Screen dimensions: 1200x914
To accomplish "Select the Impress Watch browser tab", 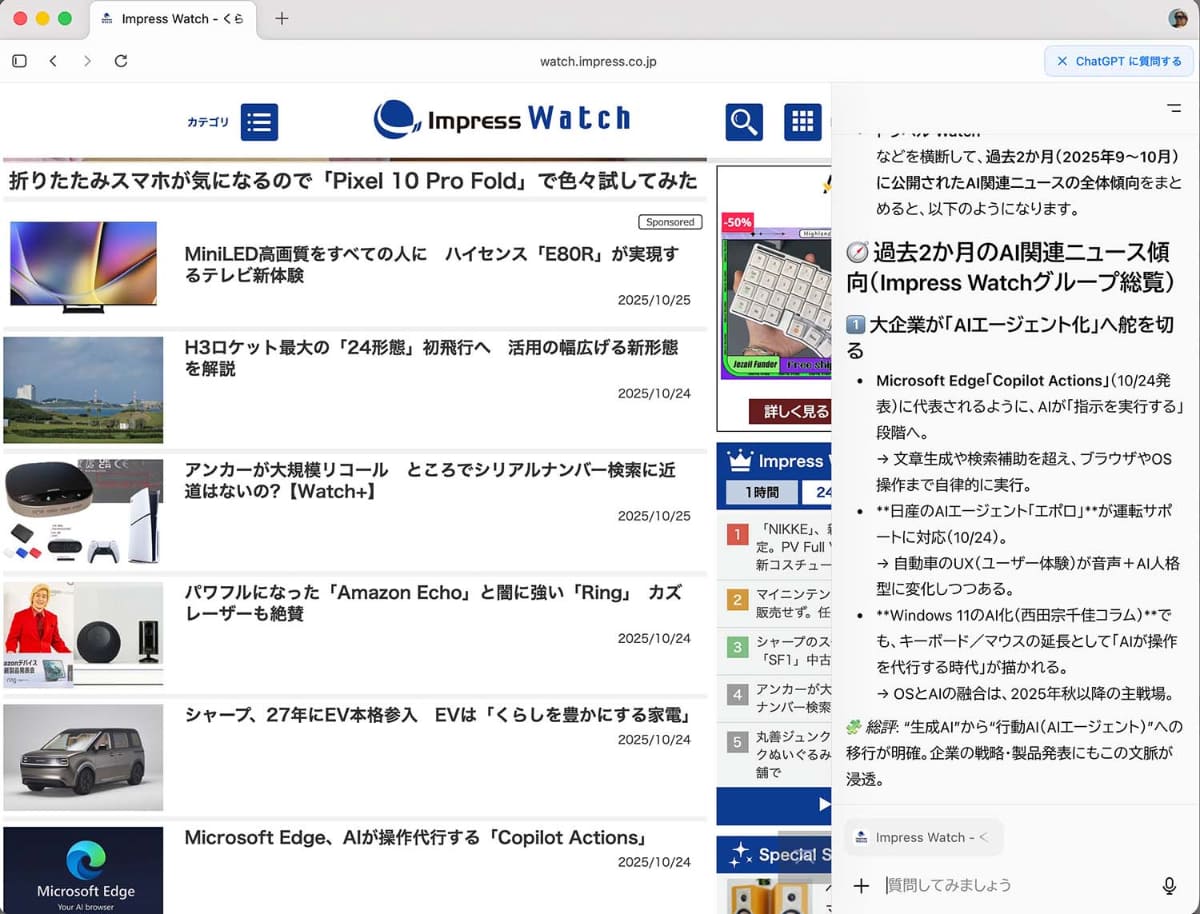I will click(172, 19).
